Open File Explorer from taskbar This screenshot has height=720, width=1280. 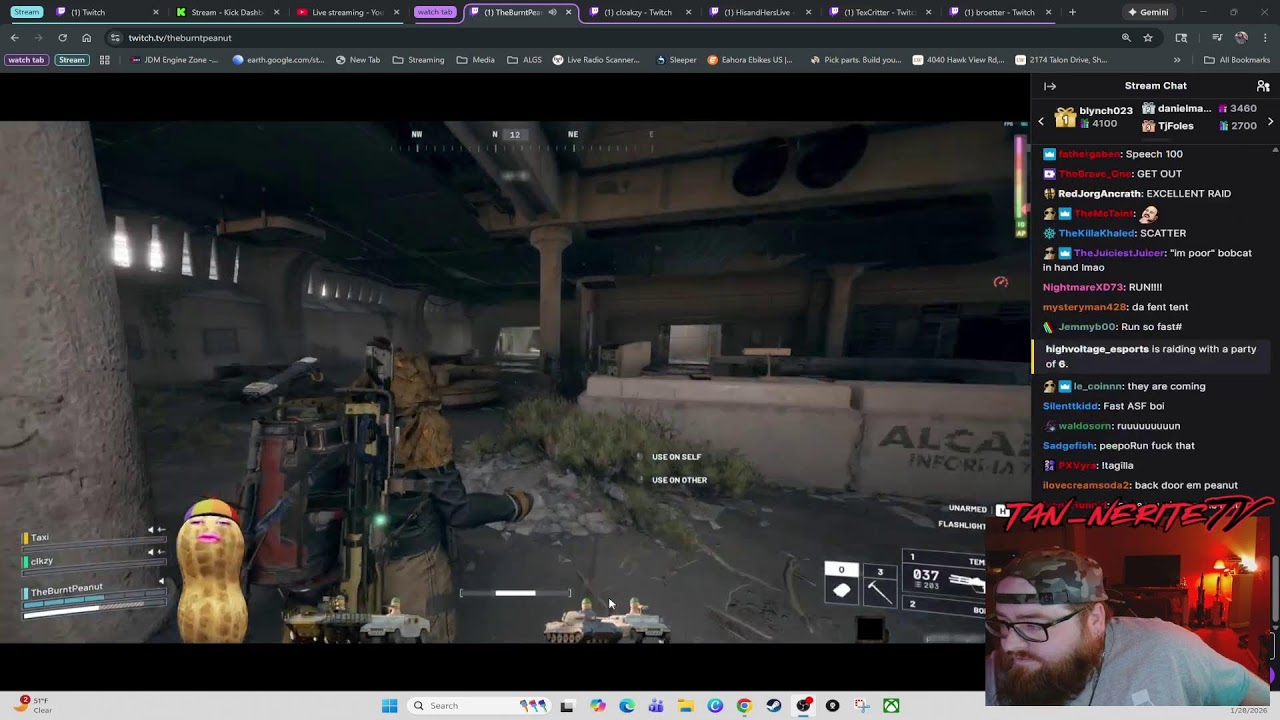[x=685, y=706]
